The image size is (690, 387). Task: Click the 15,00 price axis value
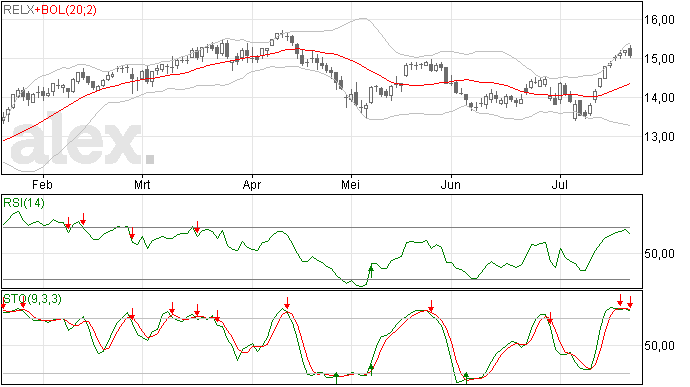tap(659, 59)
